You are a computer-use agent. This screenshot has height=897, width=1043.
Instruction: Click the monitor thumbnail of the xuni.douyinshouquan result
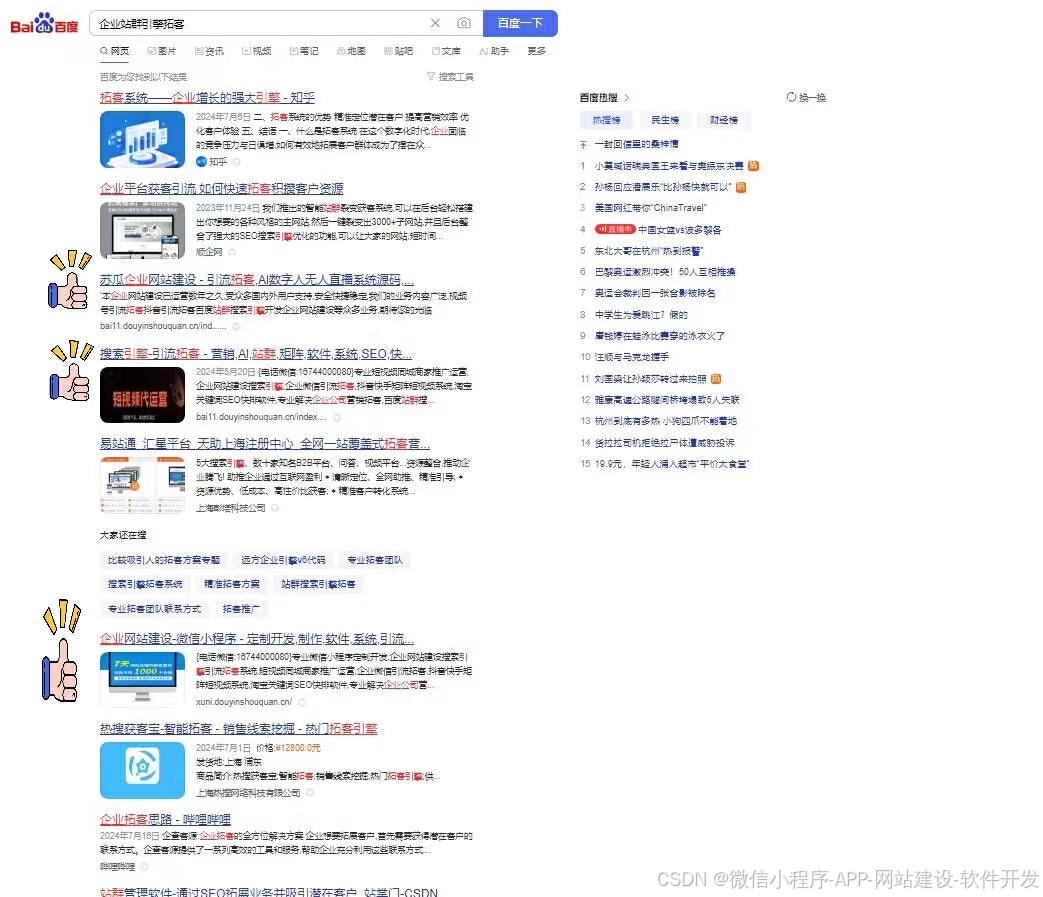(142, 679)
